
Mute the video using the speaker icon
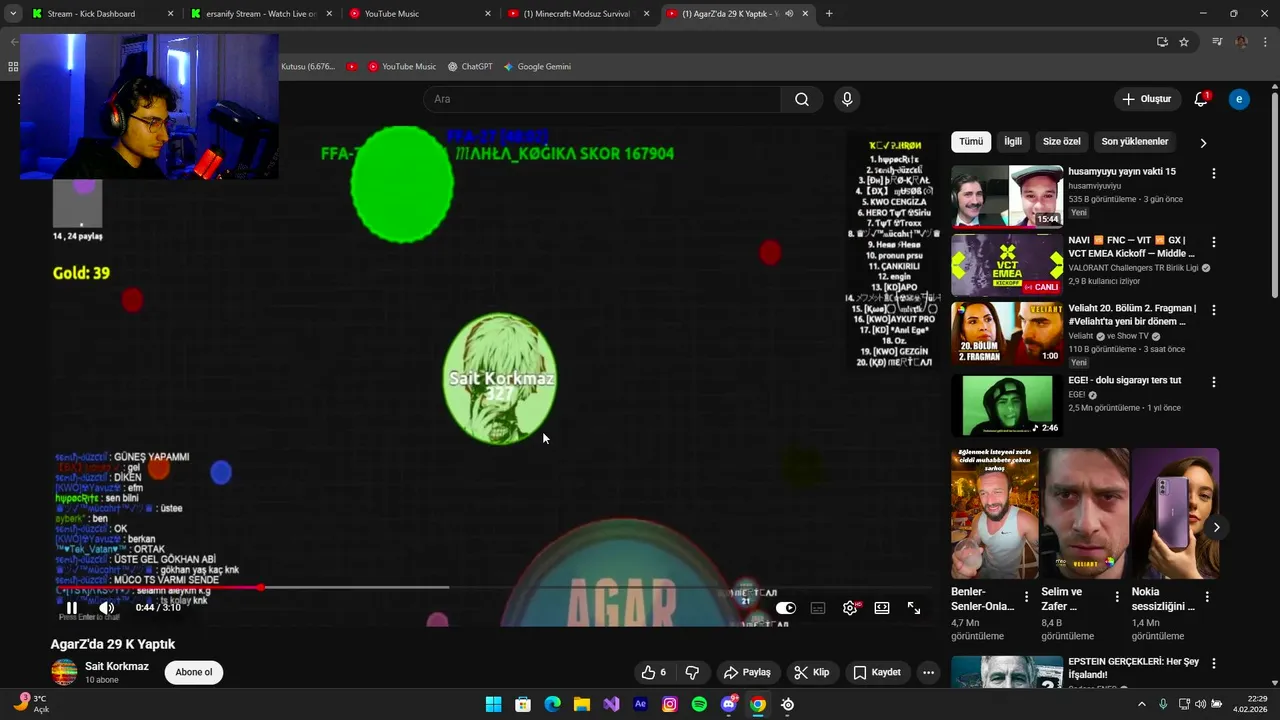106,607
